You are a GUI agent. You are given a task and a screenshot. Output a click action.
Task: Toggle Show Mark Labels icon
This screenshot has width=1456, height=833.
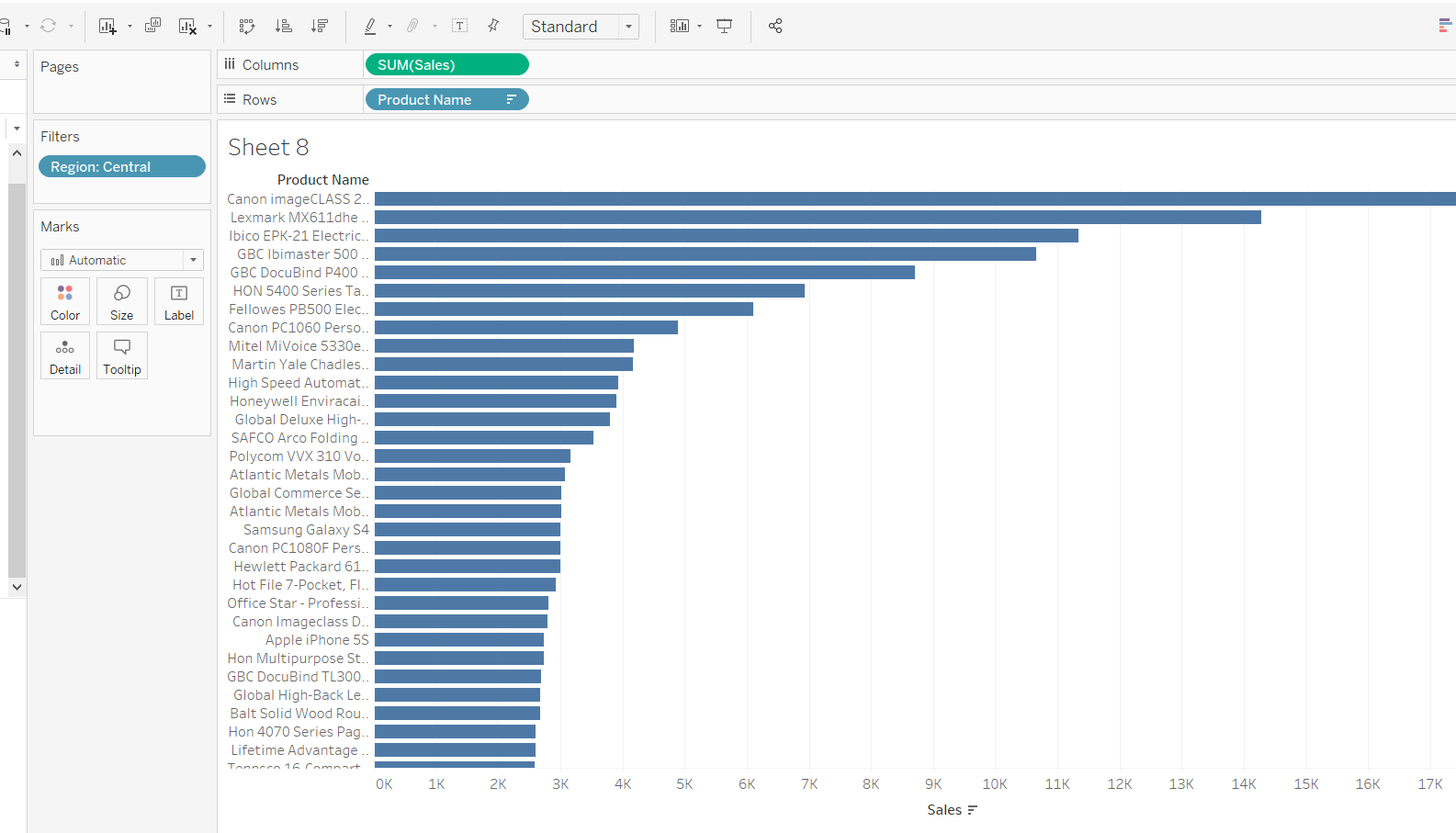(460, 26)
